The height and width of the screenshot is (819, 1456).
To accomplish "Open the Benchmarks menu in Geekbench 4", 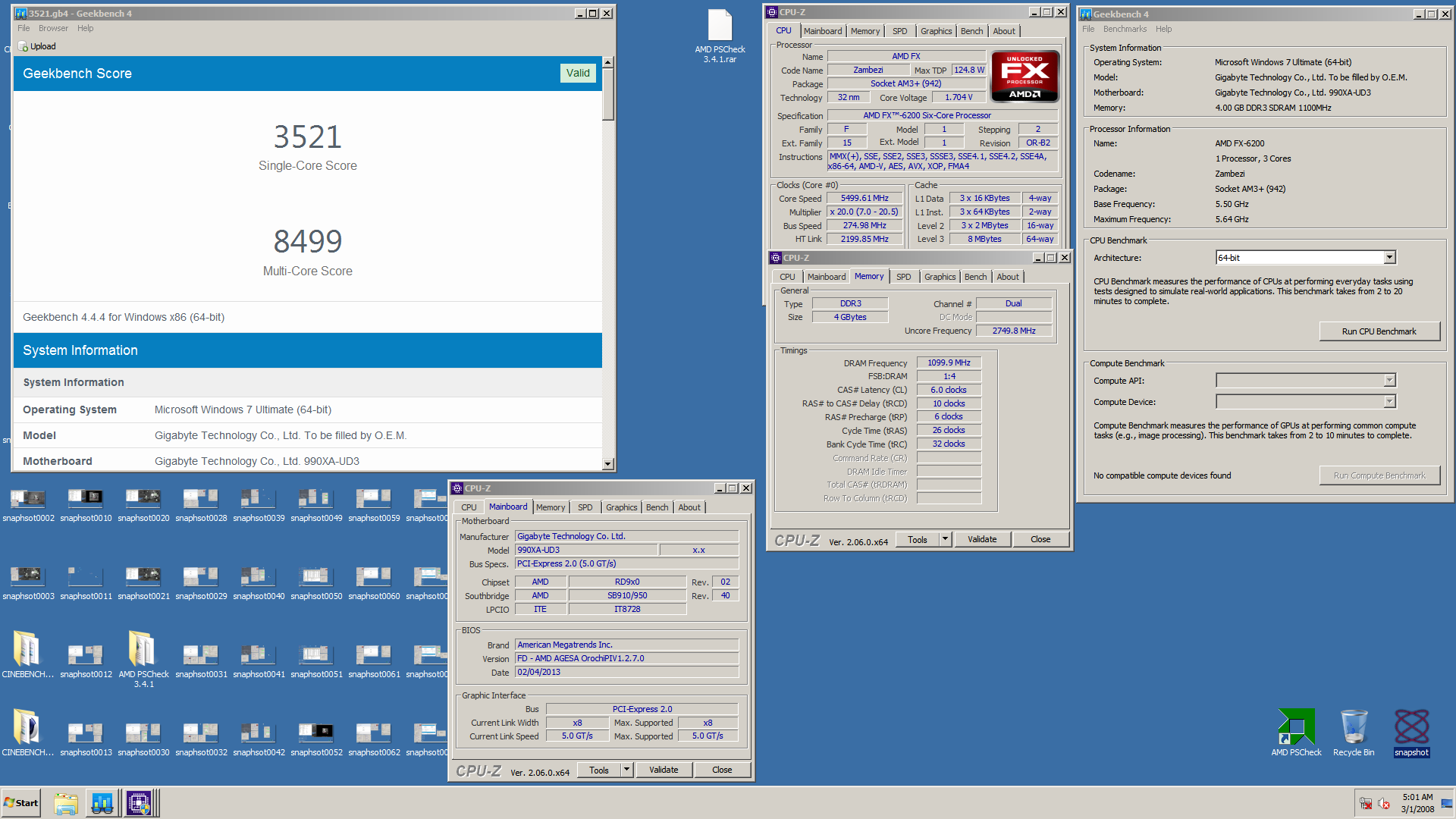I will pyautogui.click(x=1125, y=29).
